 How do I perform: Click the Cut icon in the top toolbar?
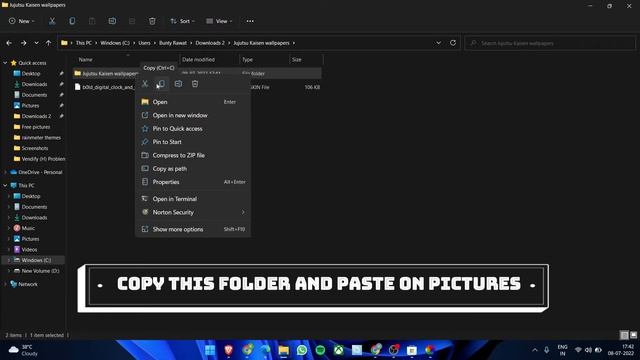(52, 21)
